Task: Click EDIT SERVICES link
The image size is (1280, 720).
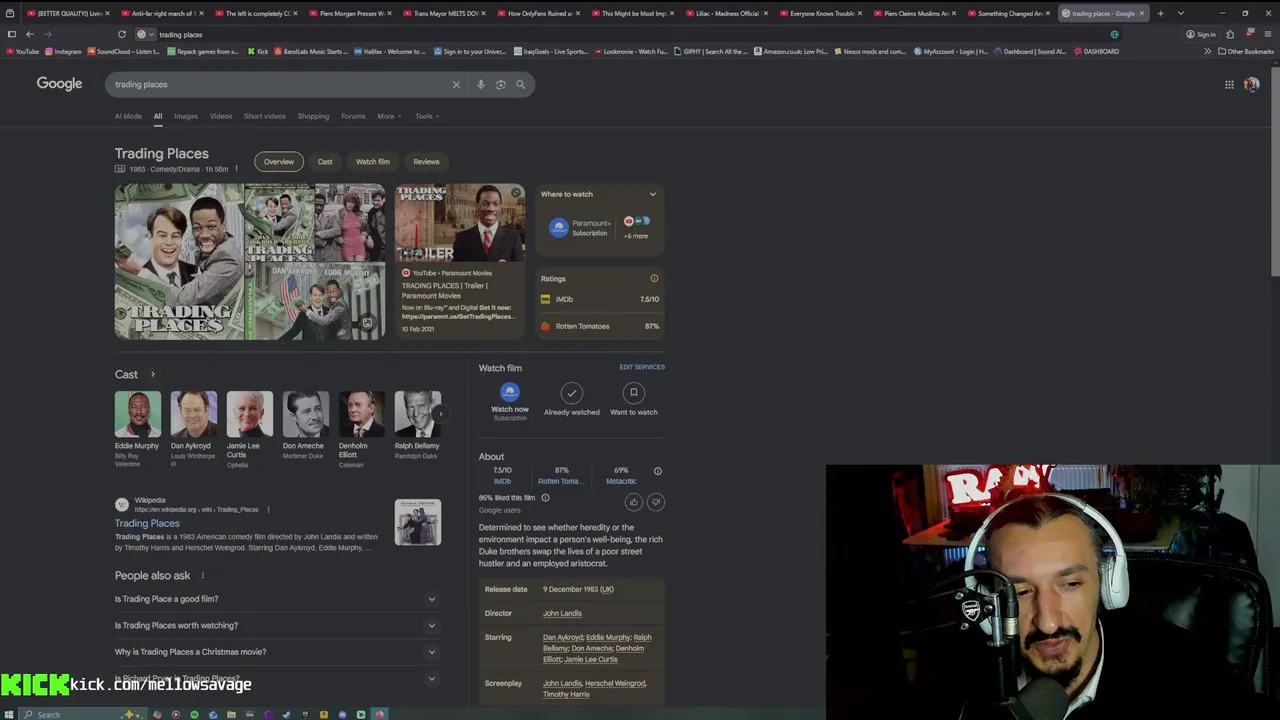Action: (642, 367)
